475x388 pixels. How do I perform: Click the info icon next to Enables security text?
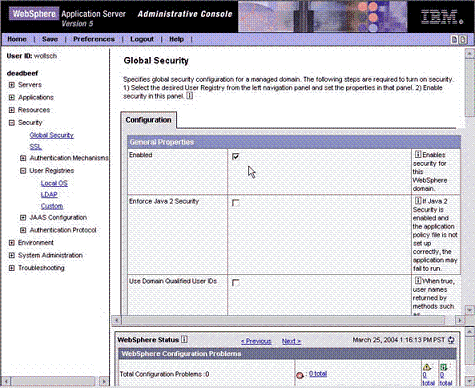tap(418, 154)
